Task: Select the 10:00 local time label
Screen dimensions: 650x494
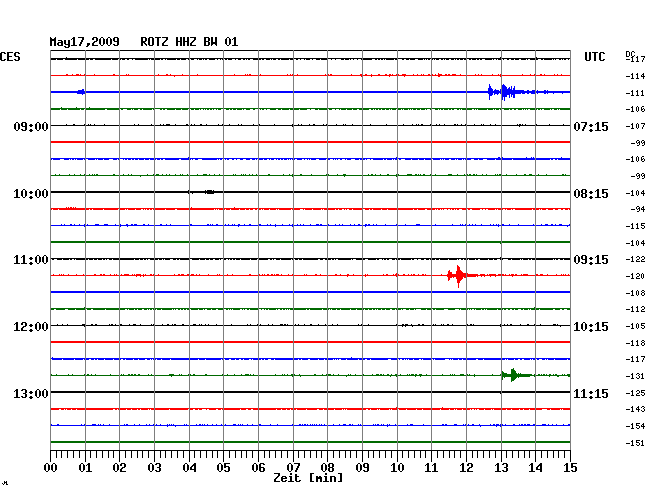Action: coord(31,194)
